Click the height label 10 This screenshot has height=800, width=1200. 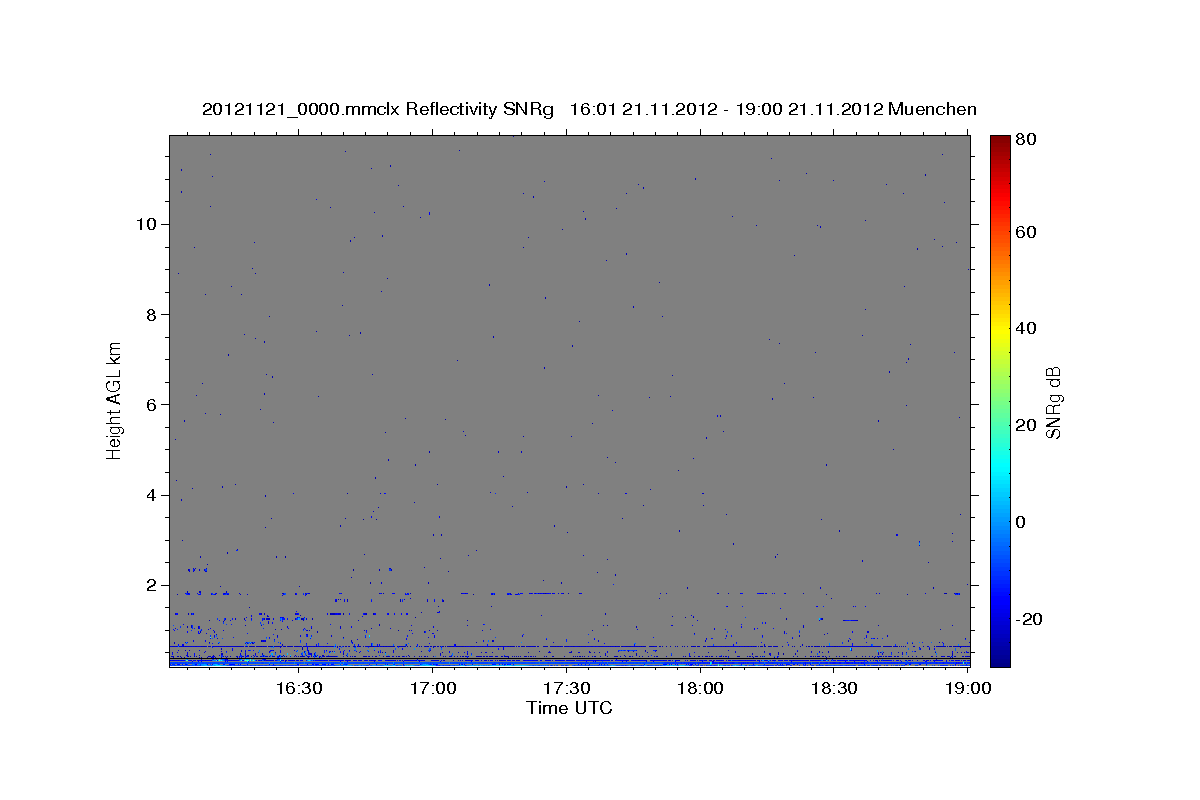pyautogui.click(x=148, y=224)
